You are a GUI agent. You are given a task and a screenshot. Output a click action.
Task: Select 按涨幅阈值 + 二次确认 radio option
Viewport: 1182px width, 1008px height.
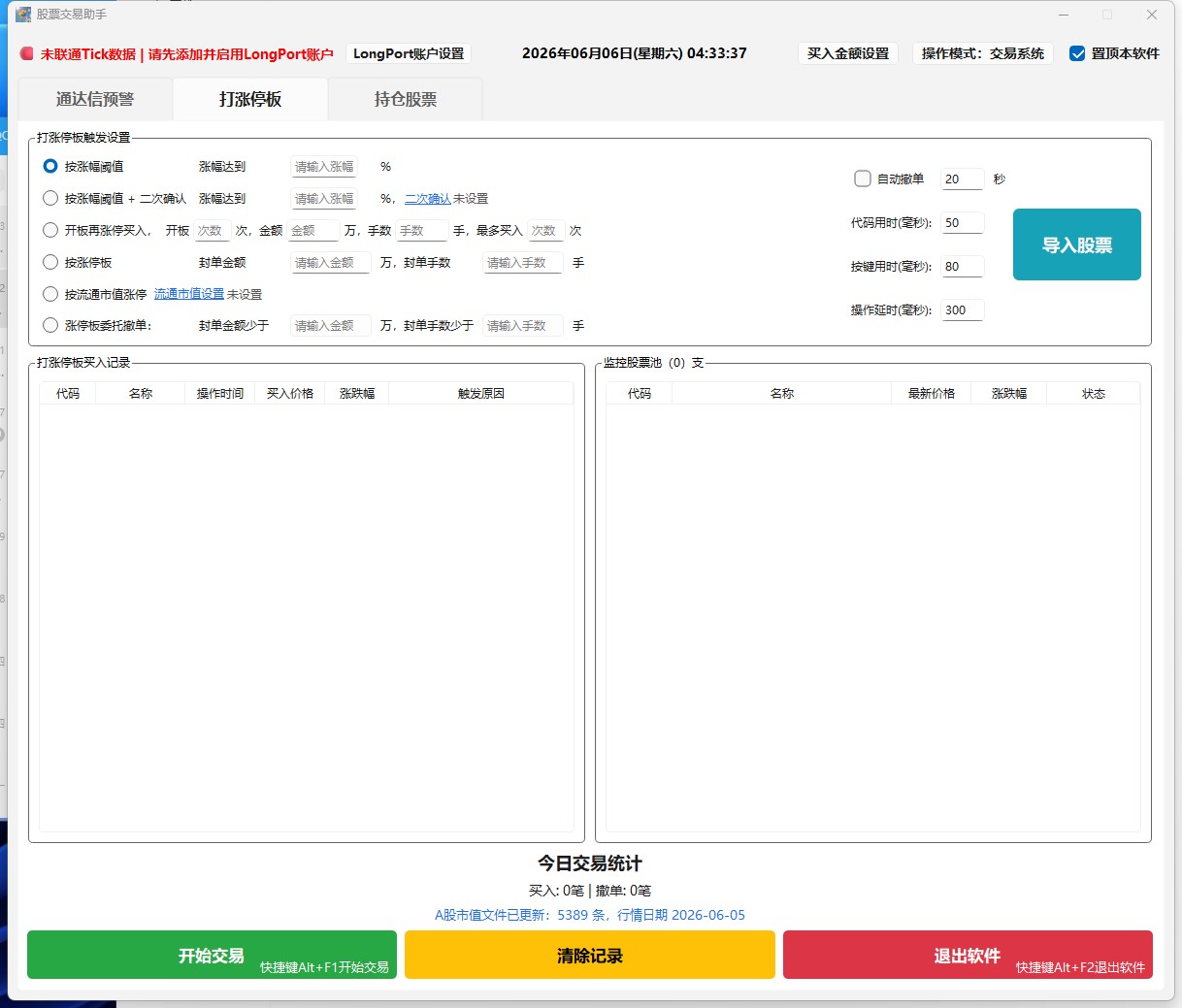[x=50, y=198]
